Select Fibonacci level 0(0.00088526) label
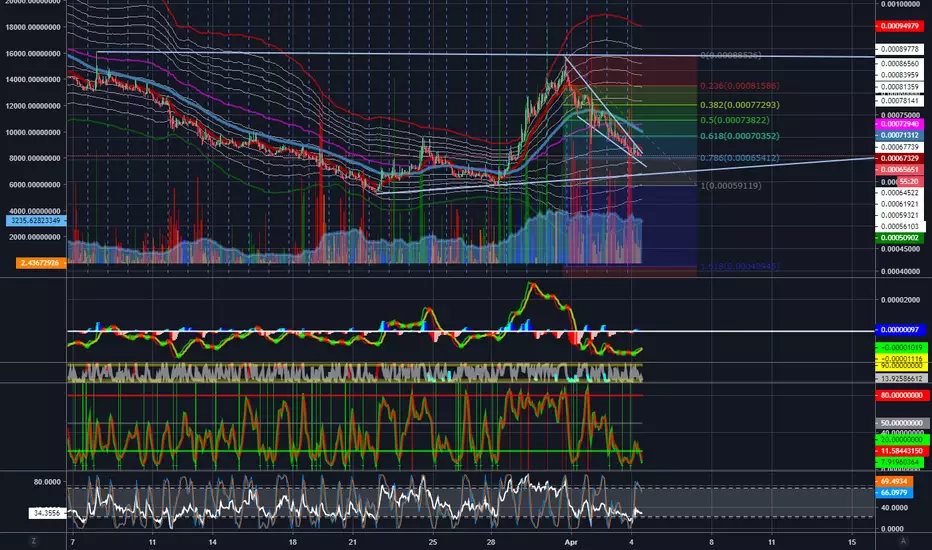932x550 pixels. click(731, 55)
